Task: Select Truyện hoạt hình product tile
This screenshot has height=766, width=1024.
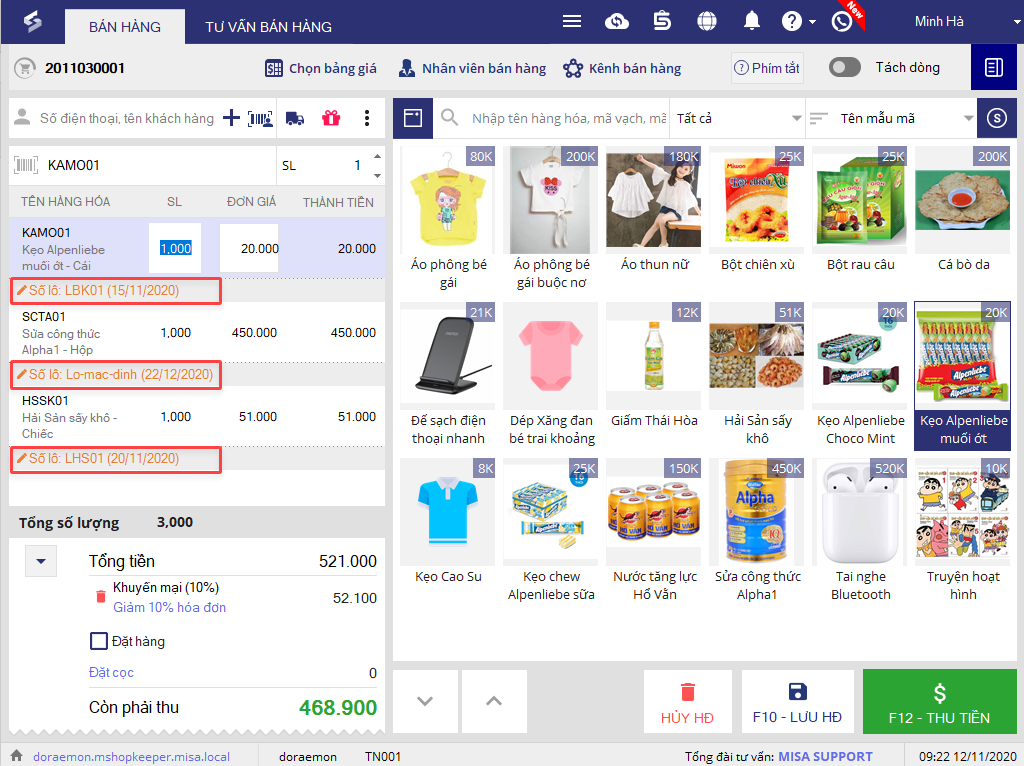Action: (963, 531)
